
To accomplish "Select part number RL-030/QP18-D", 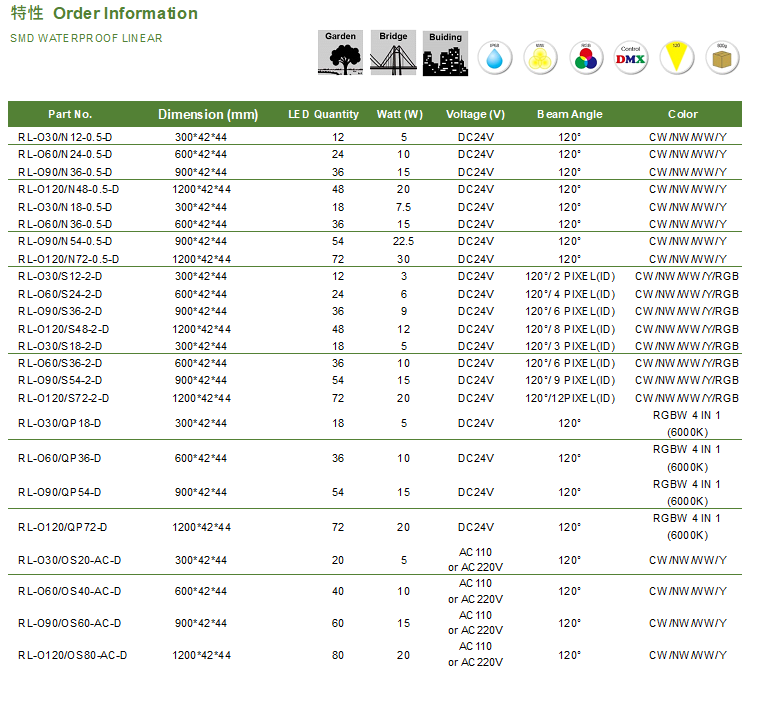I will [x=60, y=423].
